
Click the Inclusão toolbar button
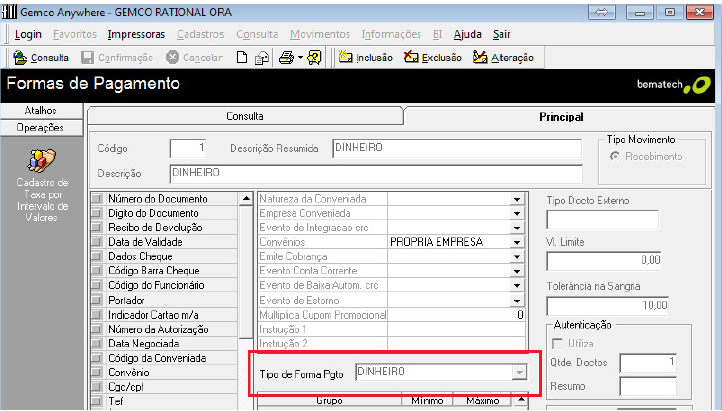coord(366,58)
